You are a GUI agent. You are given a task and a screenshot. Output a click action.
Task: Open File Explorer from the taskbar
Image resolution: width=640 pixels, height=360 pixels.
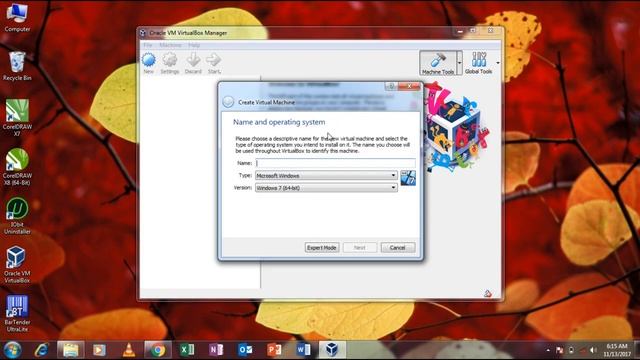pos(71,350)
